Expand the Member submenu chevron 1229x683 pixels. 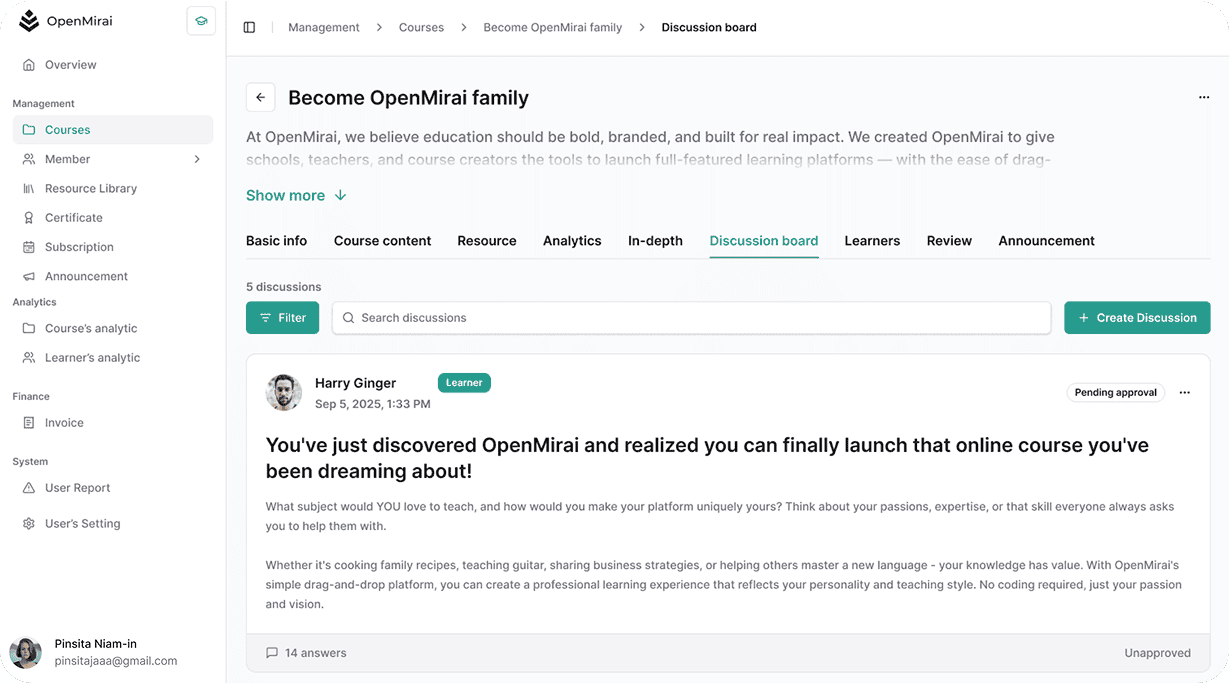[197, 159]
